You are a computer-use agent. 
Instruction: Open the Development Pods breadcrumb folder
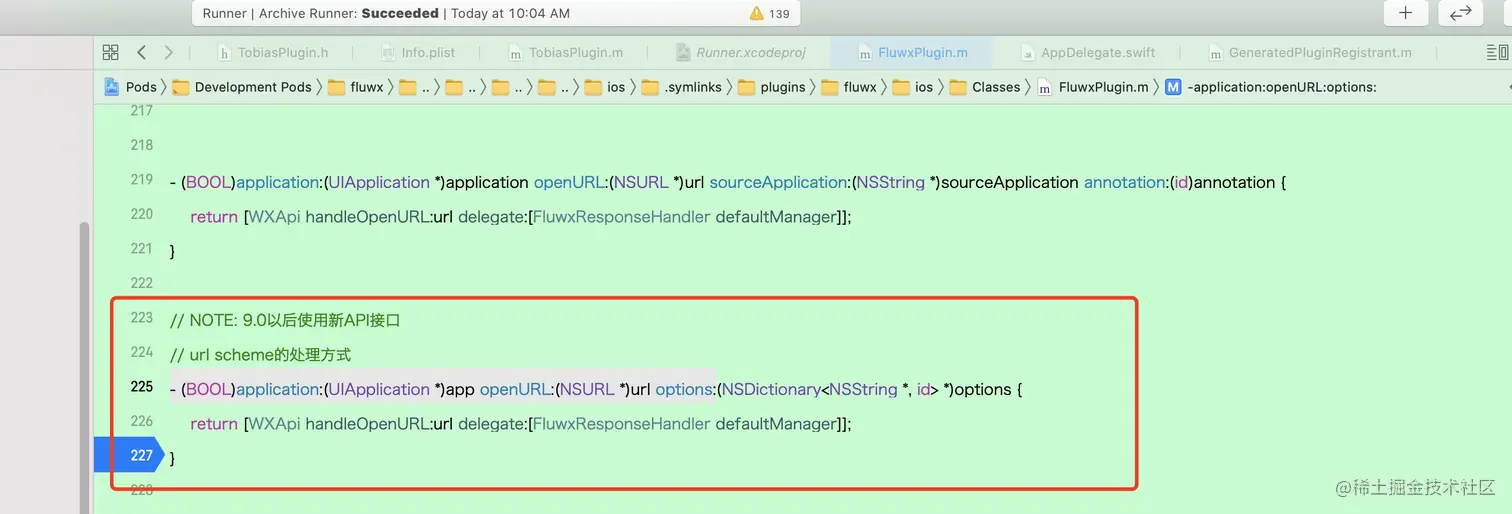tap(242, 87)
